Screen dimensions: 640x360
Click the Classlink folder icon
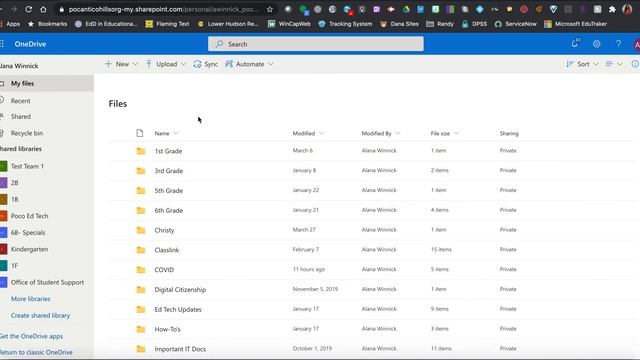point(141,250)
